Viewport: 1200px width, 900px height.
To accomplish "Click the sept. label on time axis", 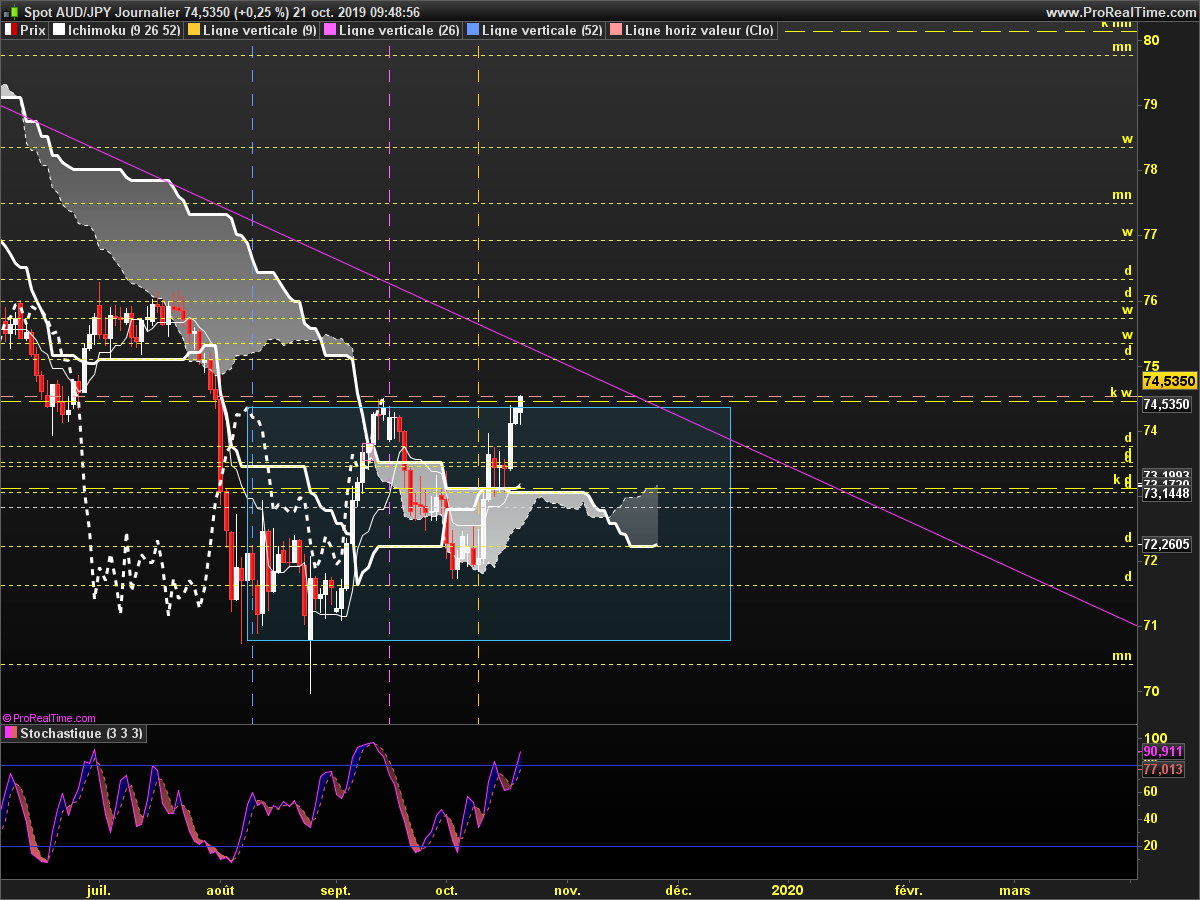I will pos(336,889).
